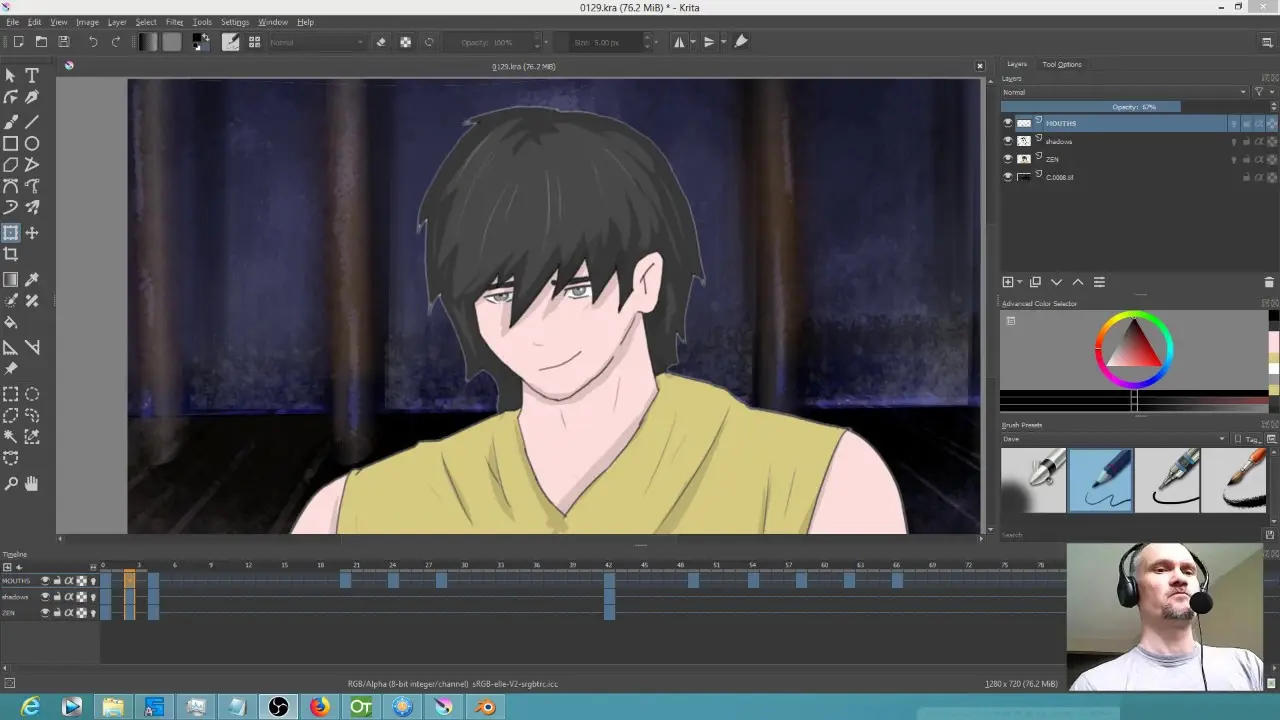Activate the Pan hand tool
This screenshot has width=1280, height=720.
tap(32, 484)
